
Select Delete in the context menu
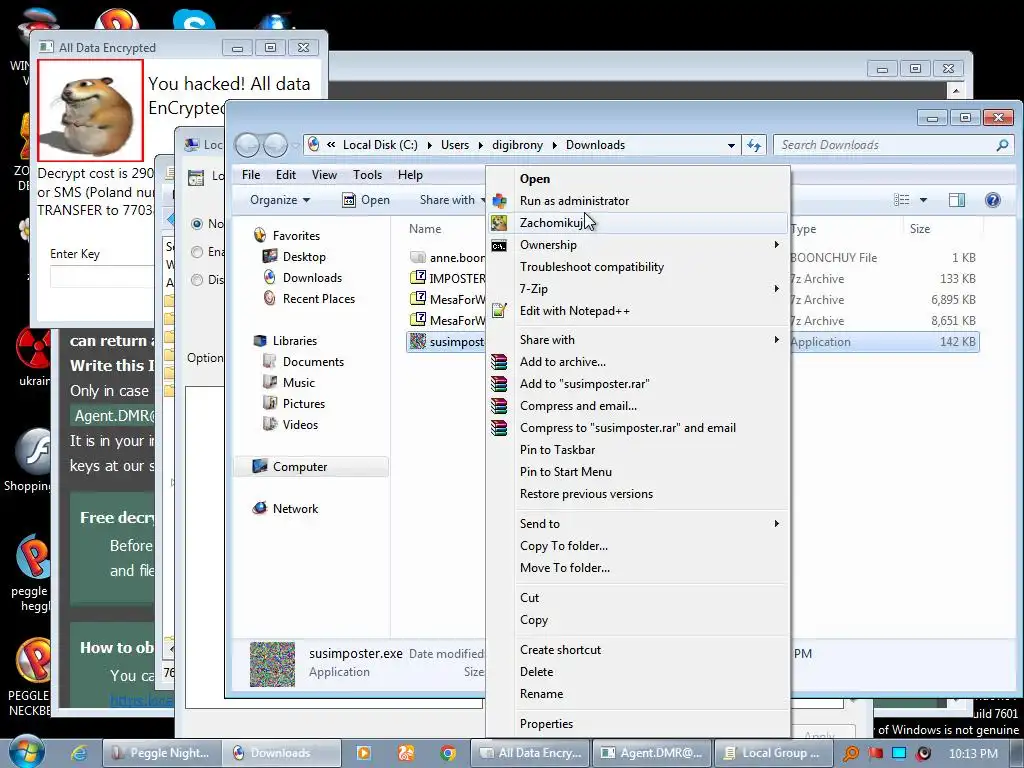[536, 672]
